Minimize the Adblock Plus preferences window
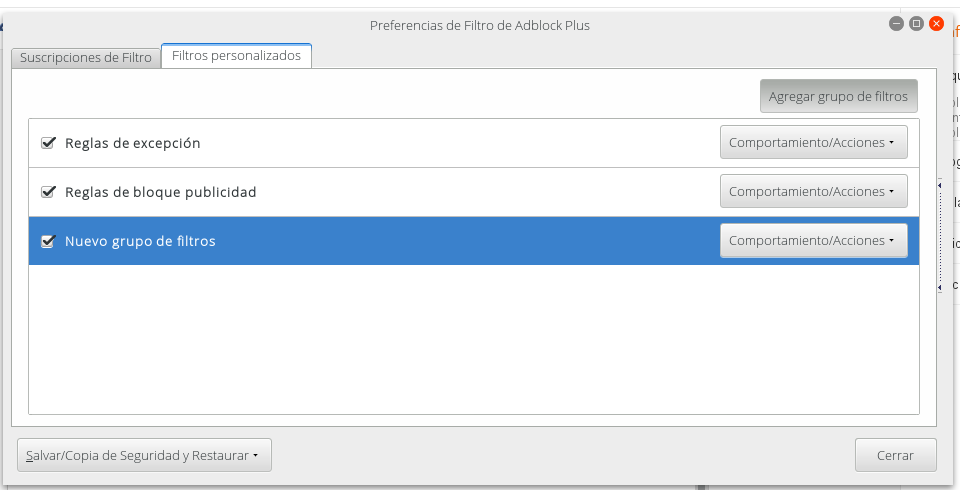960x490 pixels. (x=896, y=23)
